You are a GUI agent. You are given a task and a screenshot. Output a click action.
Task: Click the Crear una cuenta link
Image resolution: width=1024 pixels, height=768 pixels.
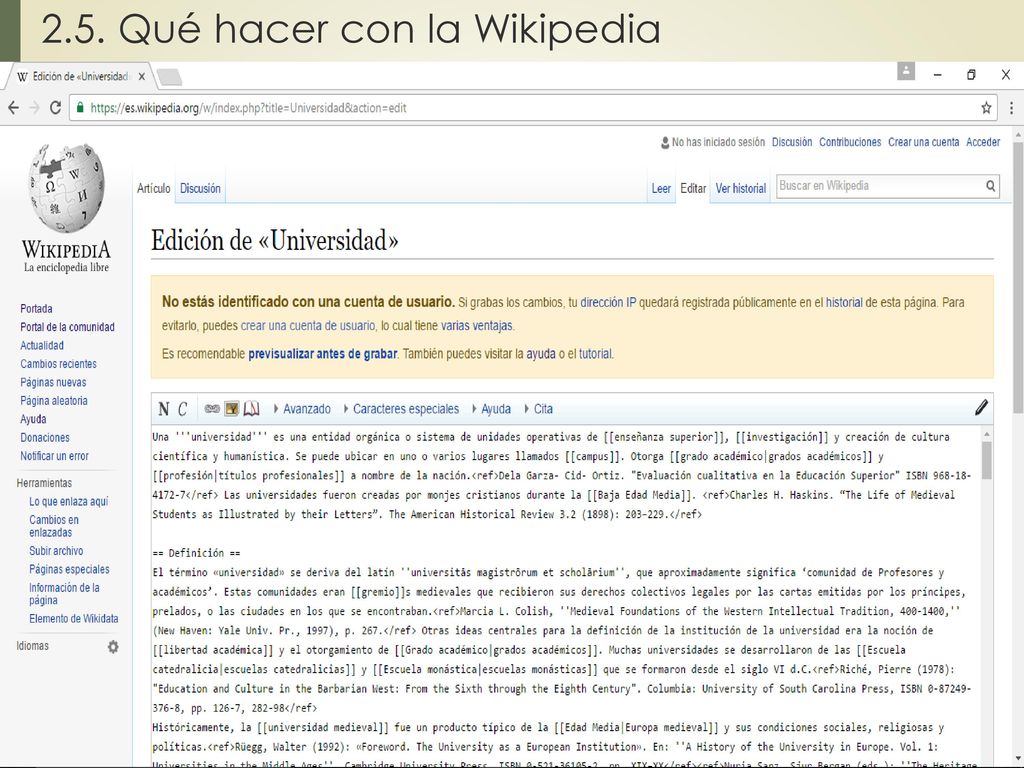coord(923,142)
